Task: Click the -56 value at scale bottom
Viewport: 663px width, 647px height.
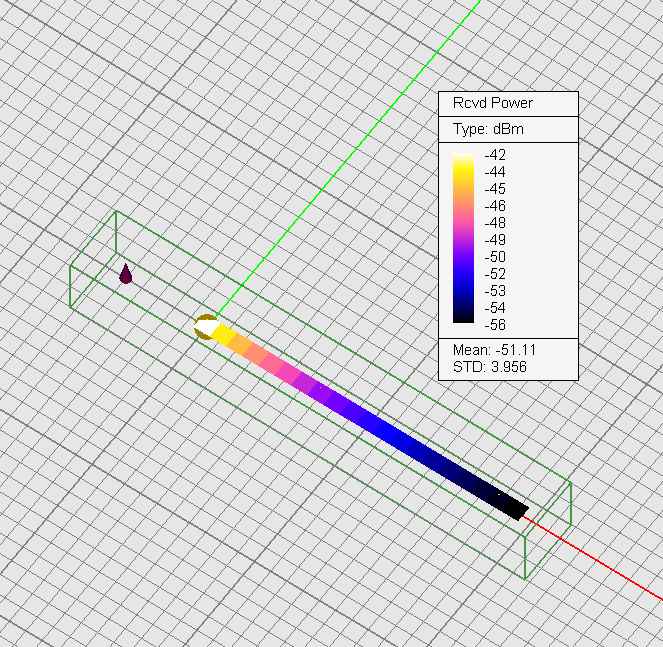Action: tap(494, 324)
